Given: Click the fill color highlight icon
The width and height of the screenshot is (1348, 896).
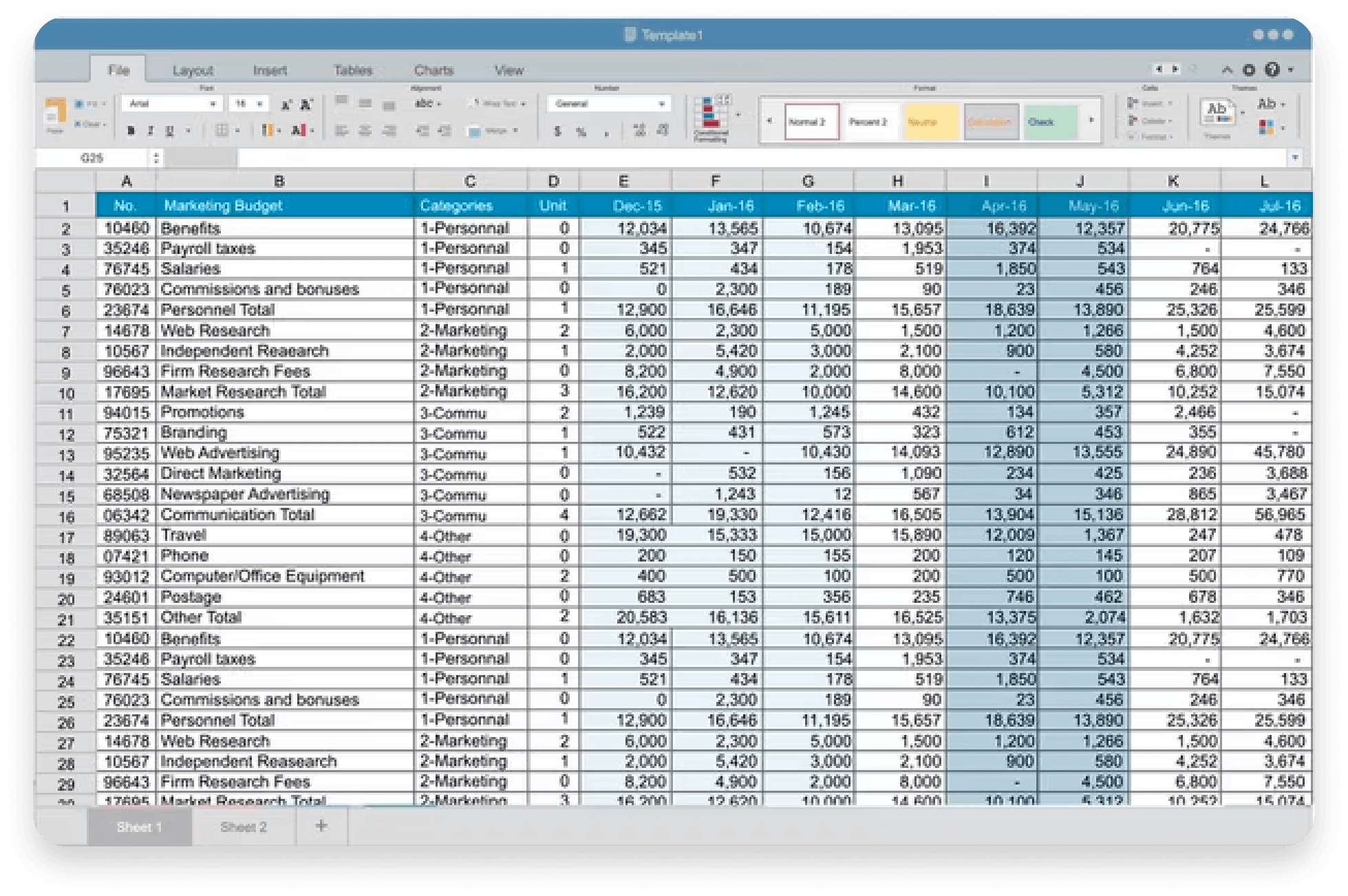Looking at the screenshot, I should (267, 130).
